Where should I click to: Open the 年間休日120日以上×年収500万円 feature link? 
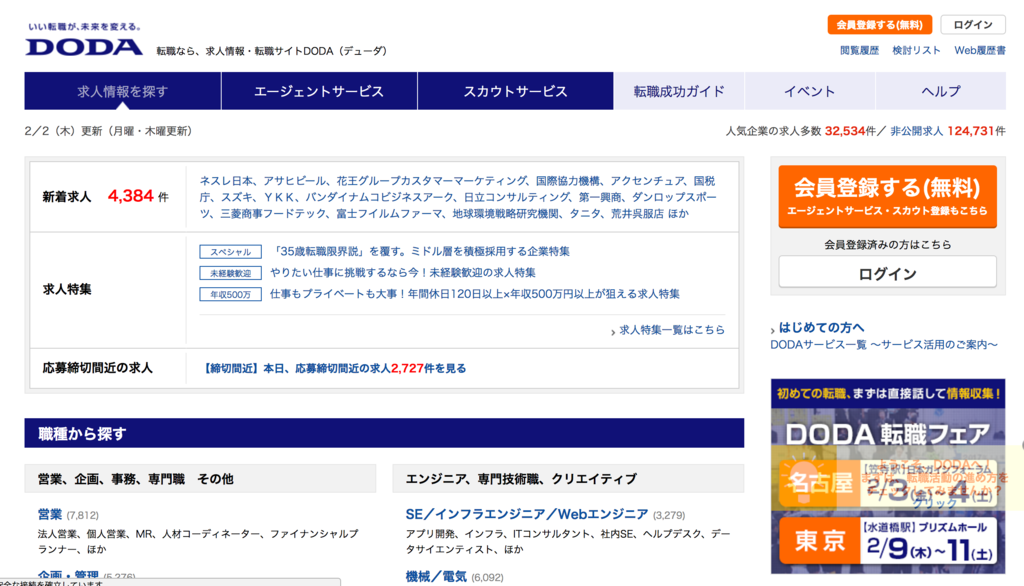(x=475, y=294)
